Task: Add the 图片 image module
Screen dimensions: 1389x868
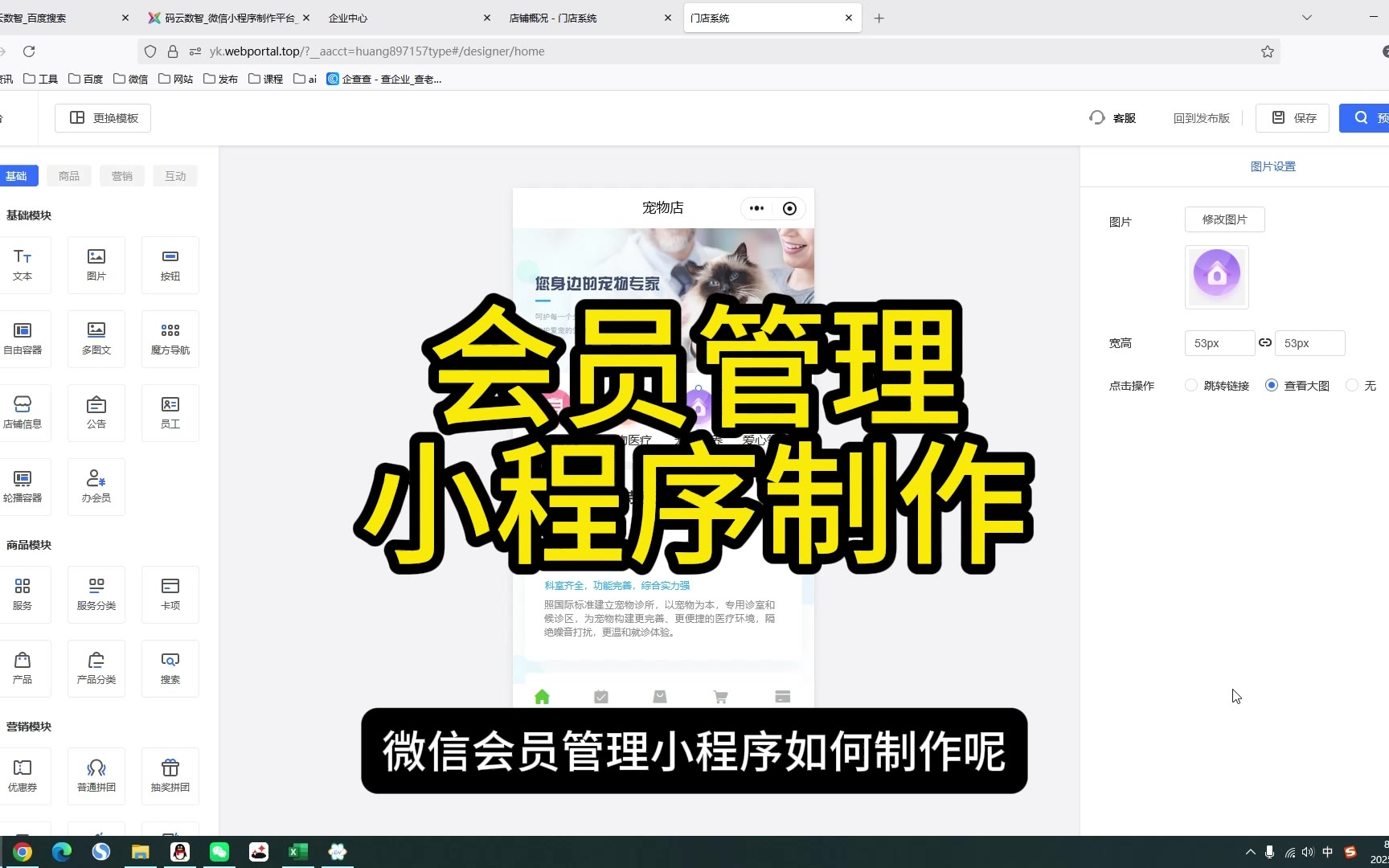Action: point(96,265)
